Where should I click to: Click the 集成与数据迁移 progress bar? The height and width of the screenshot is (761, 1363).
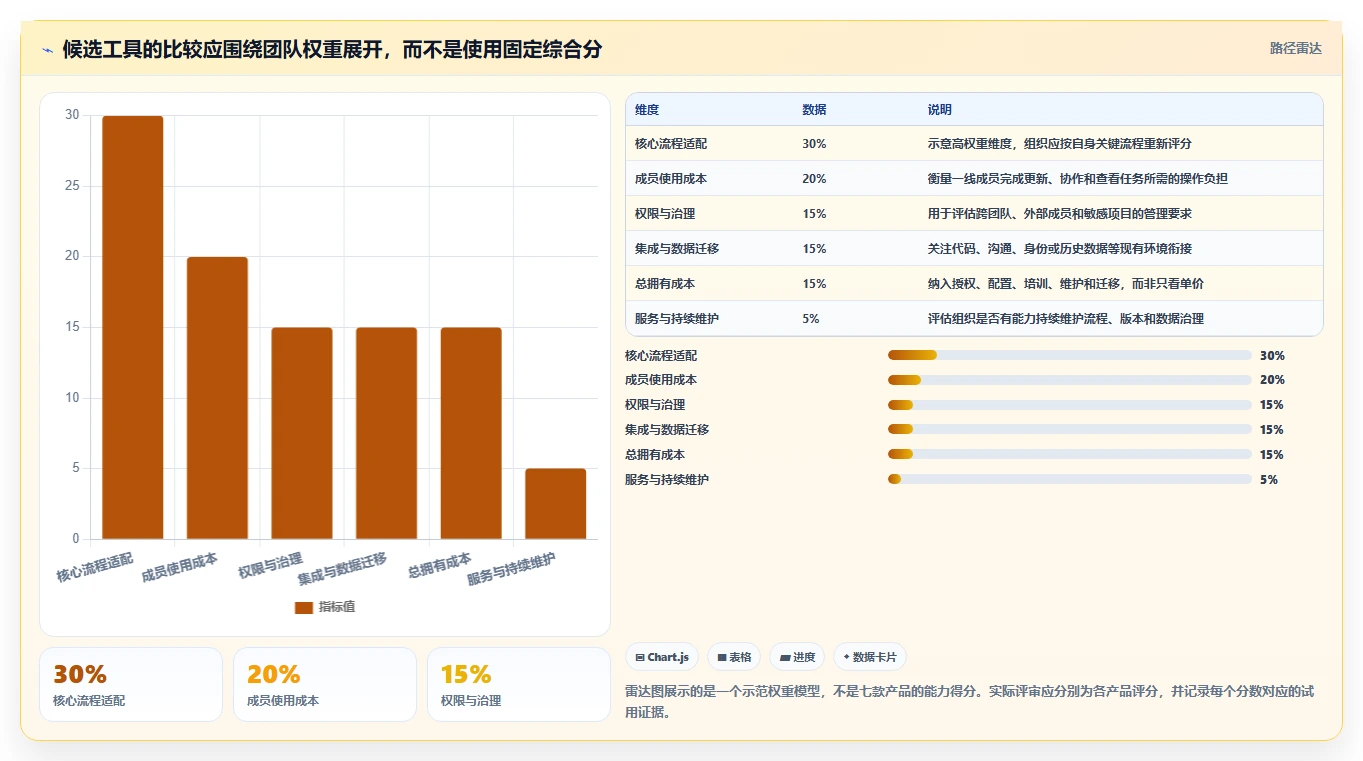click(x=1069, y=430)
